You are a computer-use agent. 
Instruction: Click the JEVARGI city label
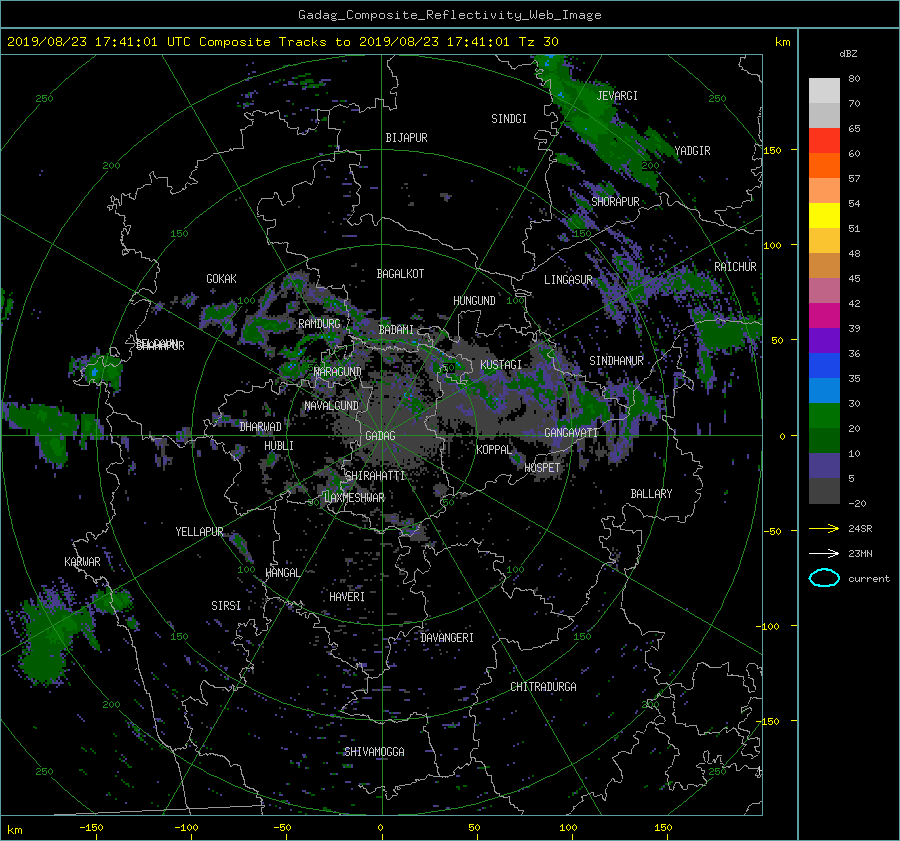click(x=617, y=96)
